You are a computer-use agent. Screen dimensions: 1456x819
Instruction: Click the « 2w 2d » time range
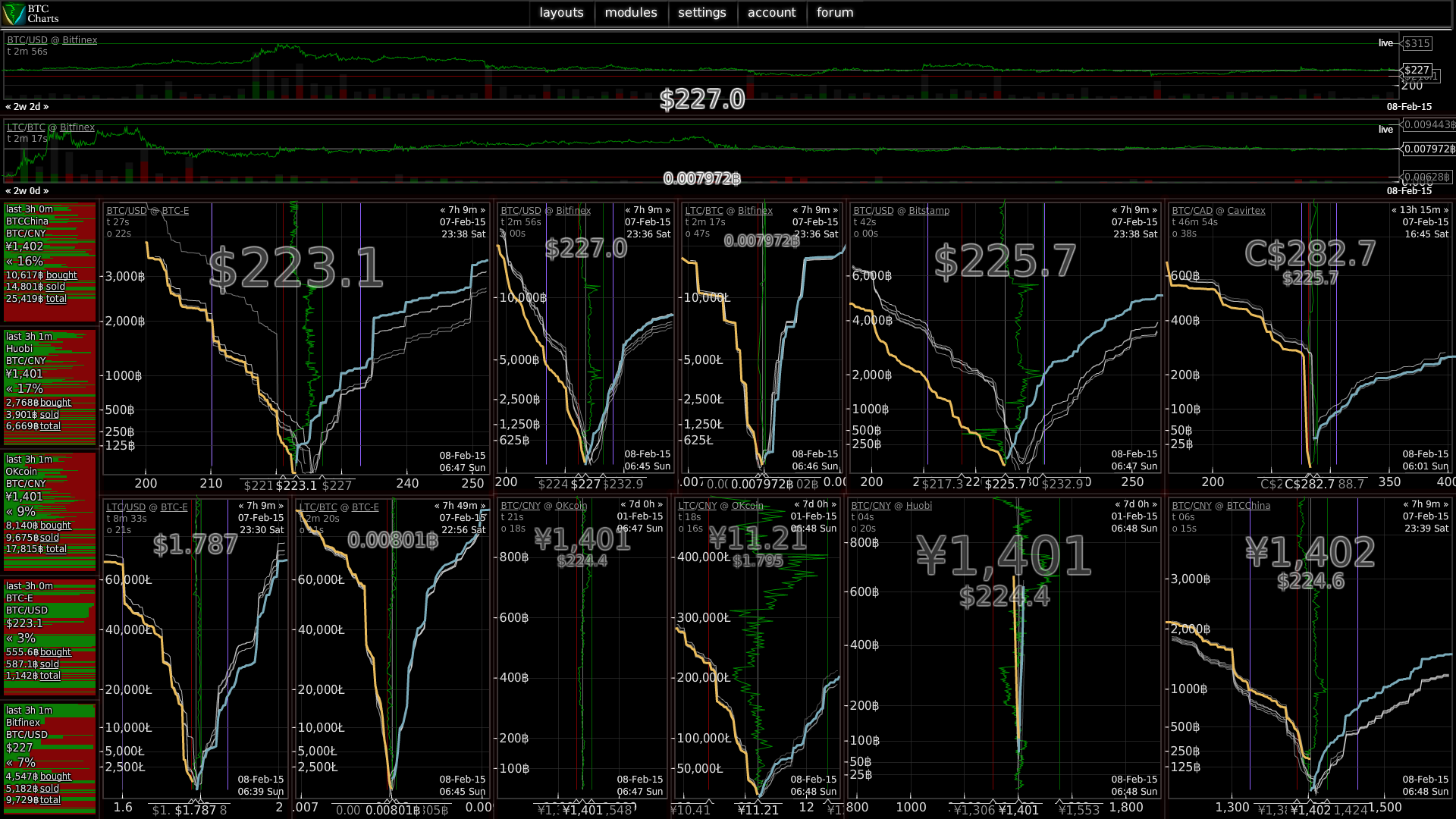(x=27, y=107)
